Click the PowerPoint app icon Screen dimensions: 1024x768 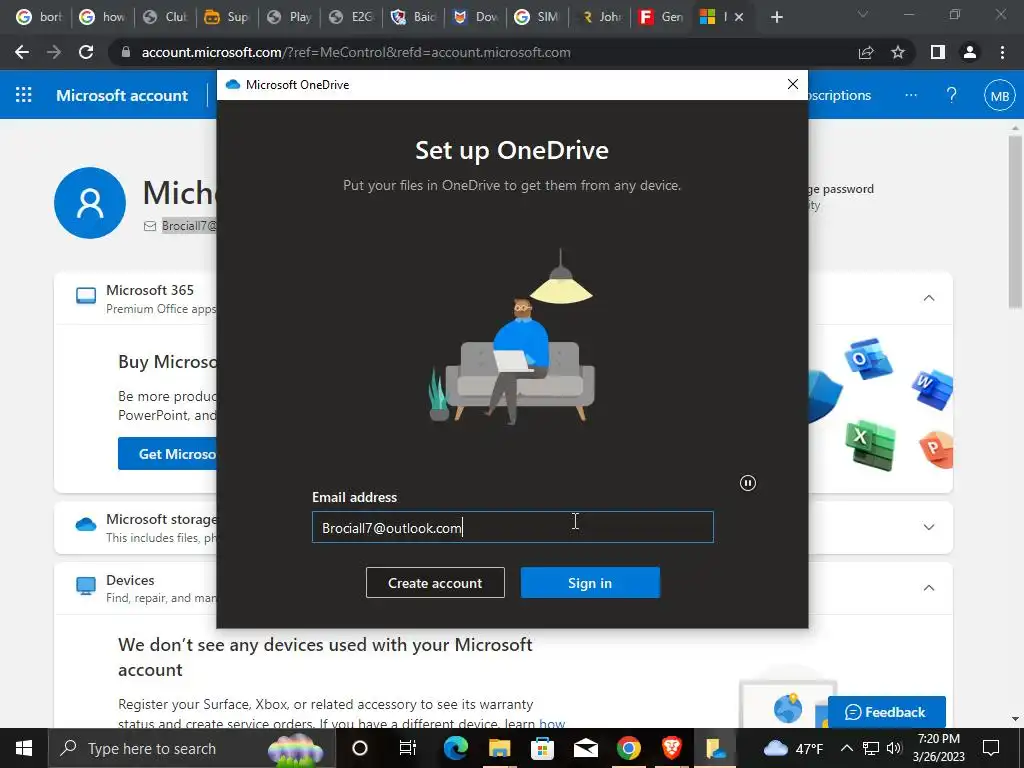click(936, 449)
